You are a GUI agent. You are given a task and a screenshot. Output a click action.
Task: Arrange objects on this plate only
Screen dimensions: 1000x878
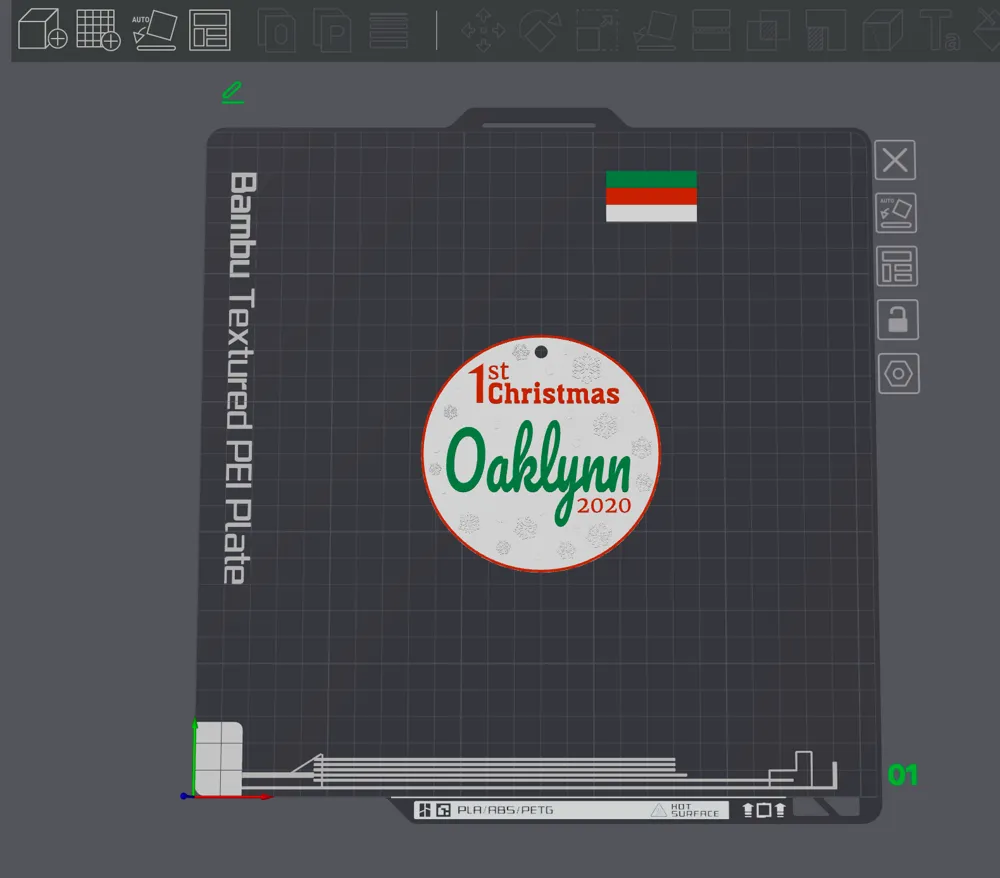click(x=897, y=266)
